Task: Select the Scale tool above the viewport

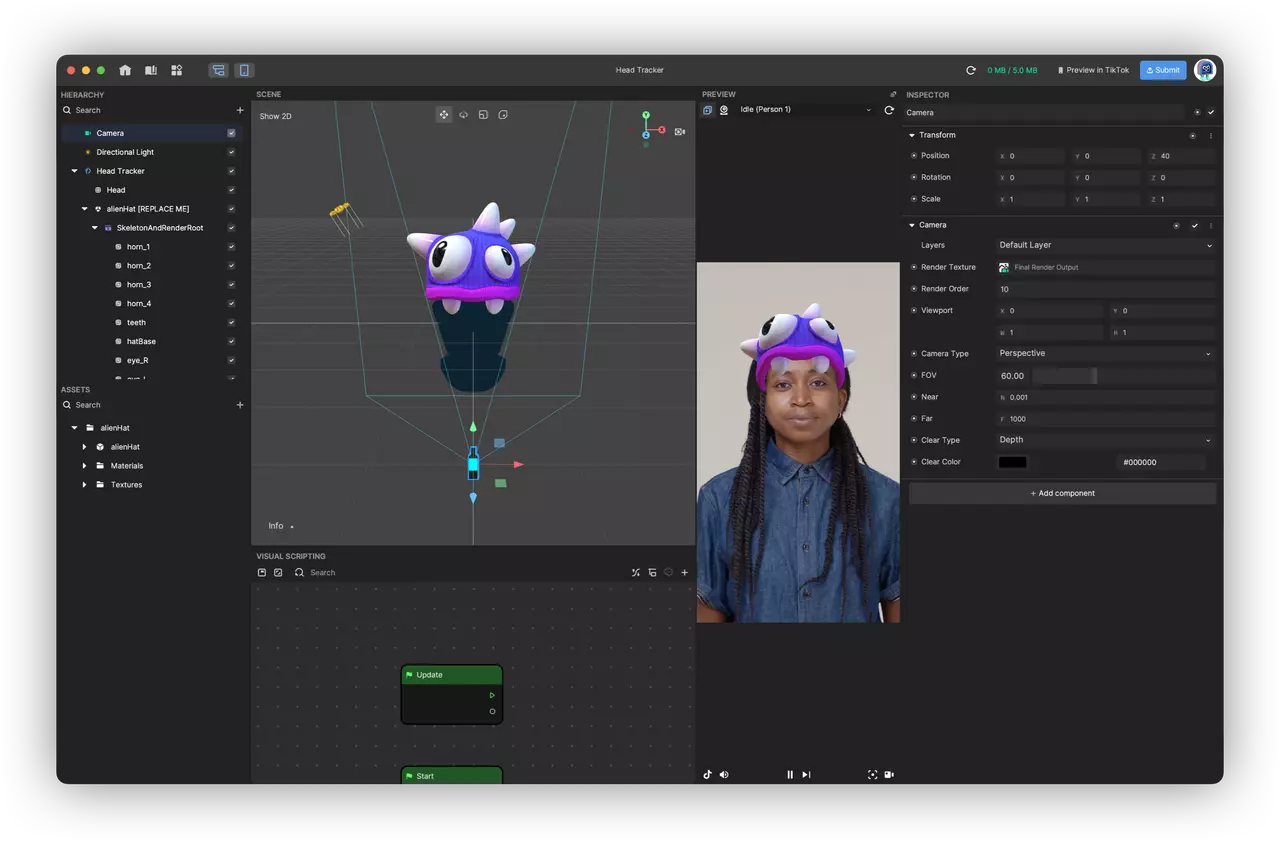Action: tap(483, 114)
